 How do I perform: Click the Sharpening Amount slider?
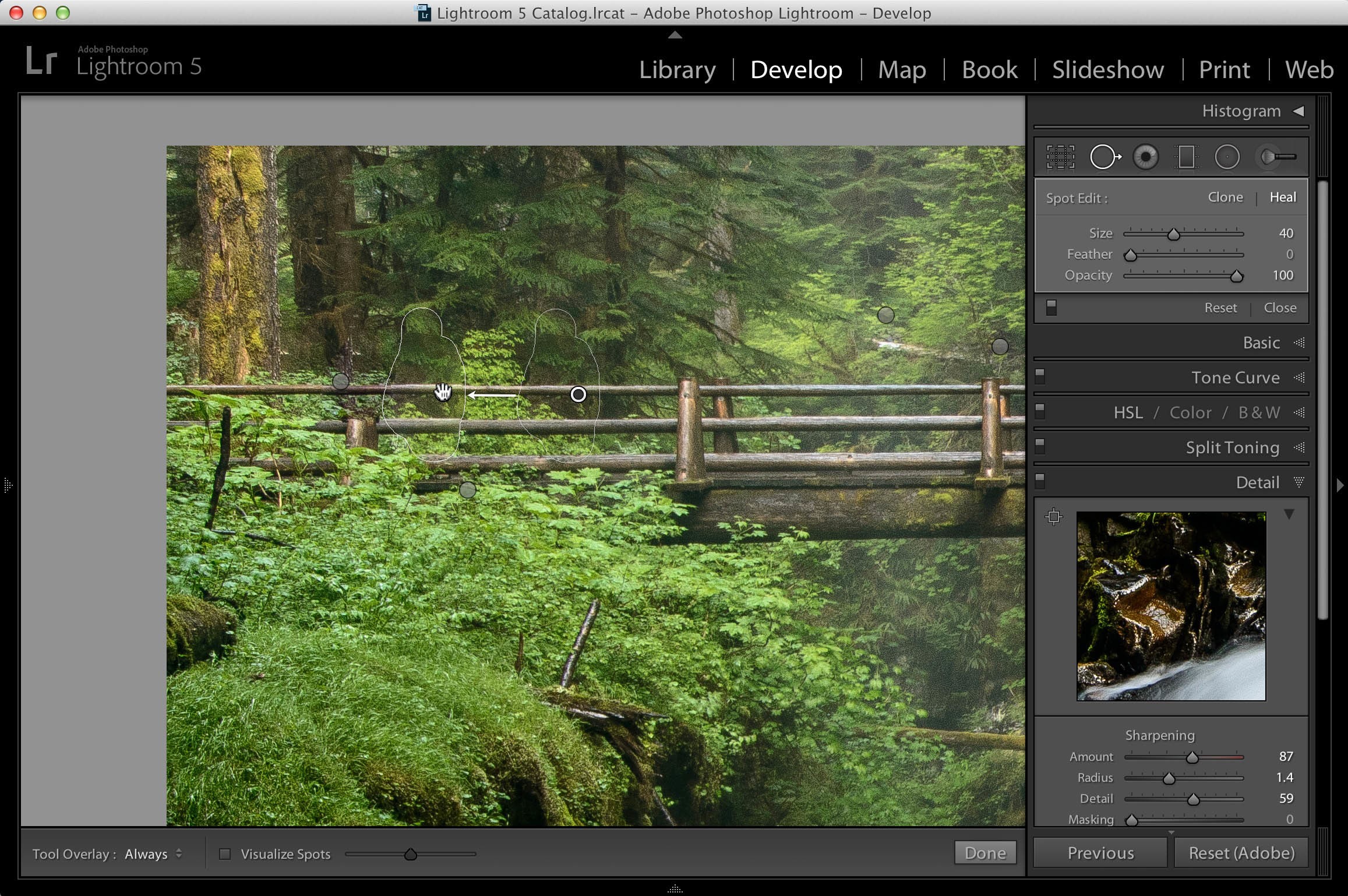coord(1184,757)
